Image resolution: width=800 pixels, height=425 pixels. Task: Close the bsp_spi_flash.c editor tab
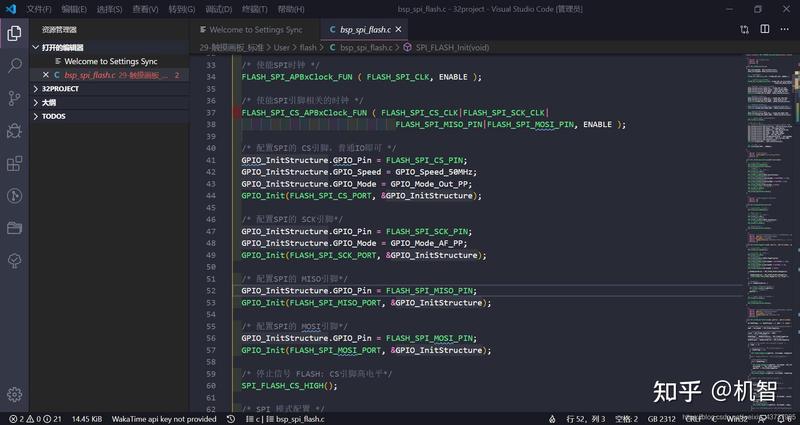tap(398, 30)
